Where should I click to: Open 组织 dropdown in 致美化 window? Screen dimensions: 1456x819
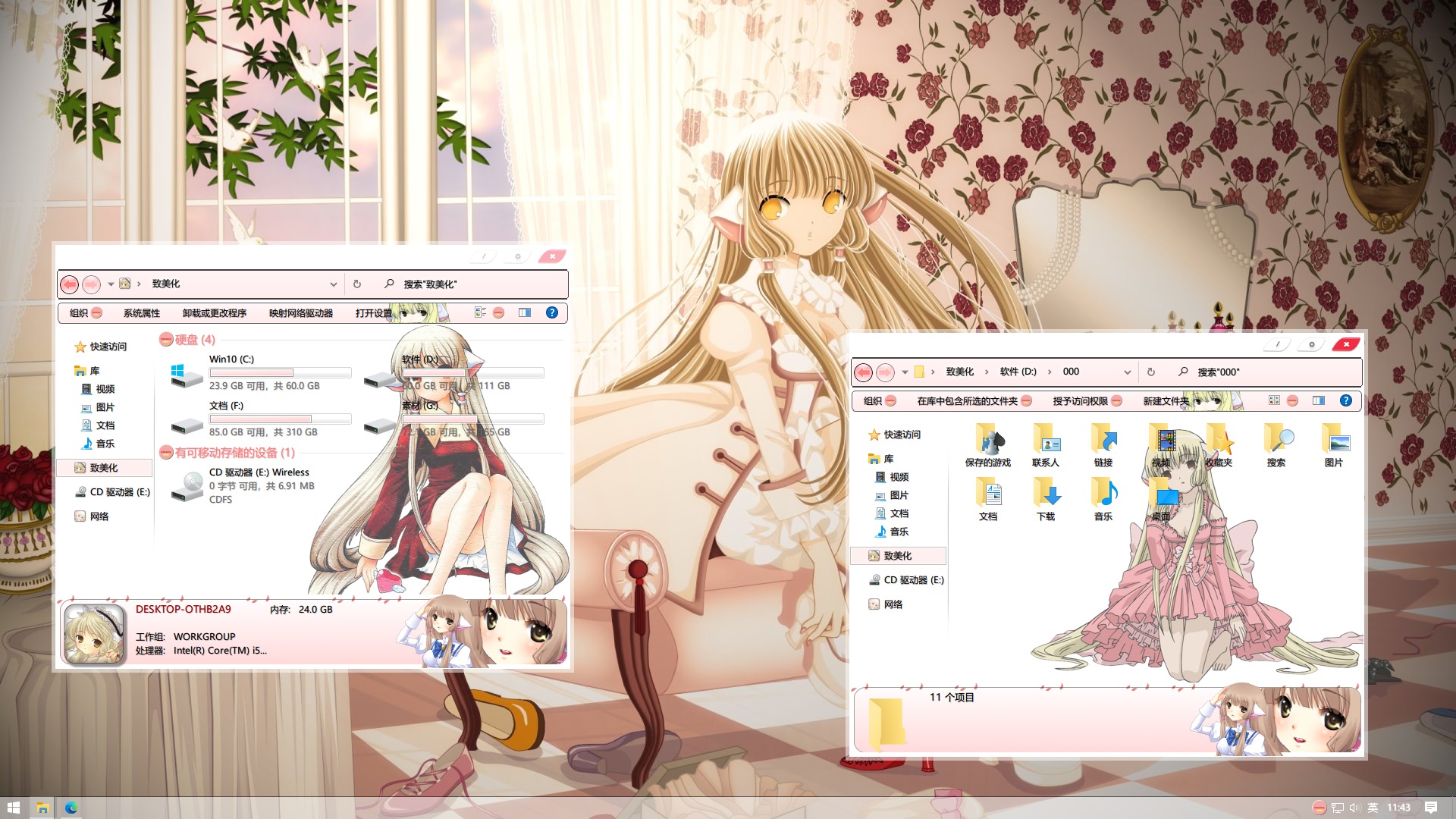click(86, 312)
